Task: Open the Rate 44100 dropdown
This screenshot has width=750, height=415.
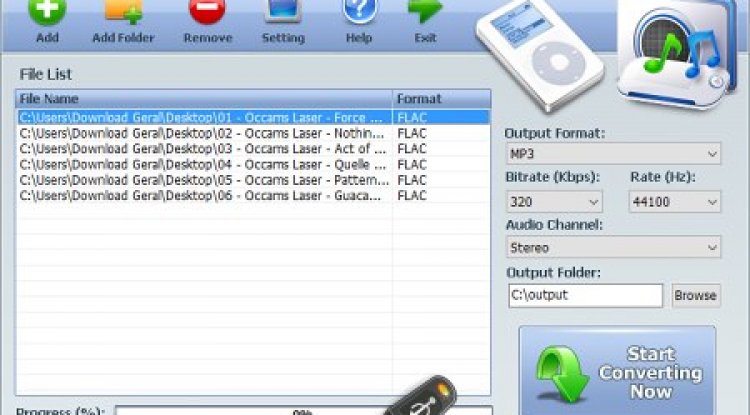Action: pyautogui.click(x=675, y=201)
